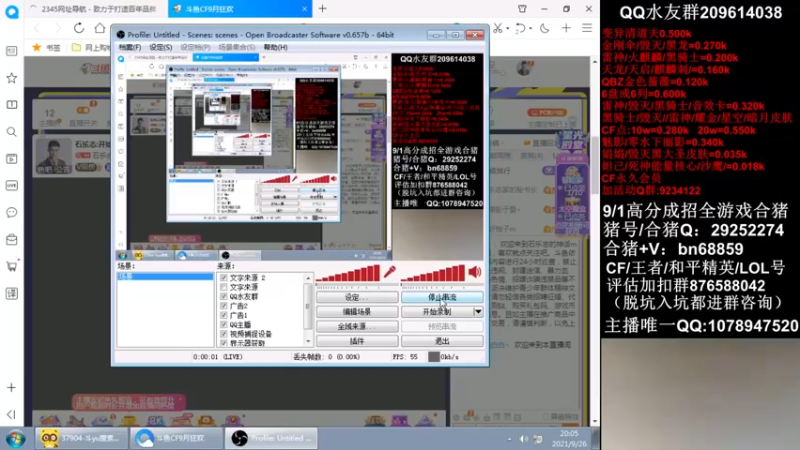Screen dimensions: 800x450
Task: Click the bookmarks star on bookmarks bar
Action: click(x=37, y=47)
